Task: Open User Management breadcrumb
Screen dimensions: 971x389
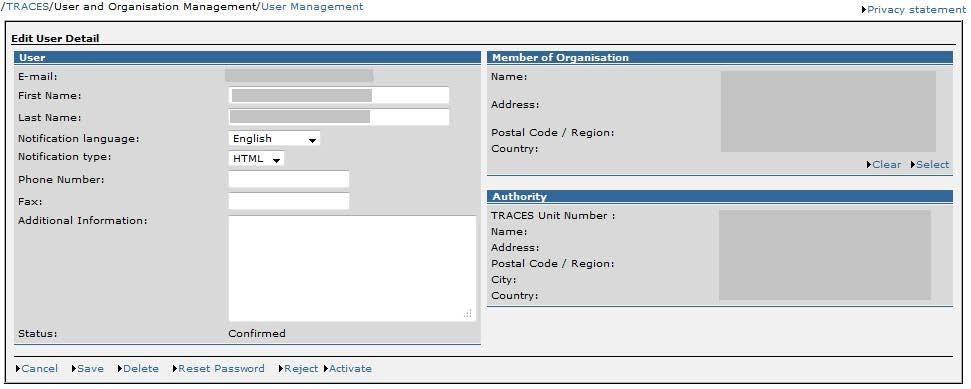Action: tap(312, 7)
